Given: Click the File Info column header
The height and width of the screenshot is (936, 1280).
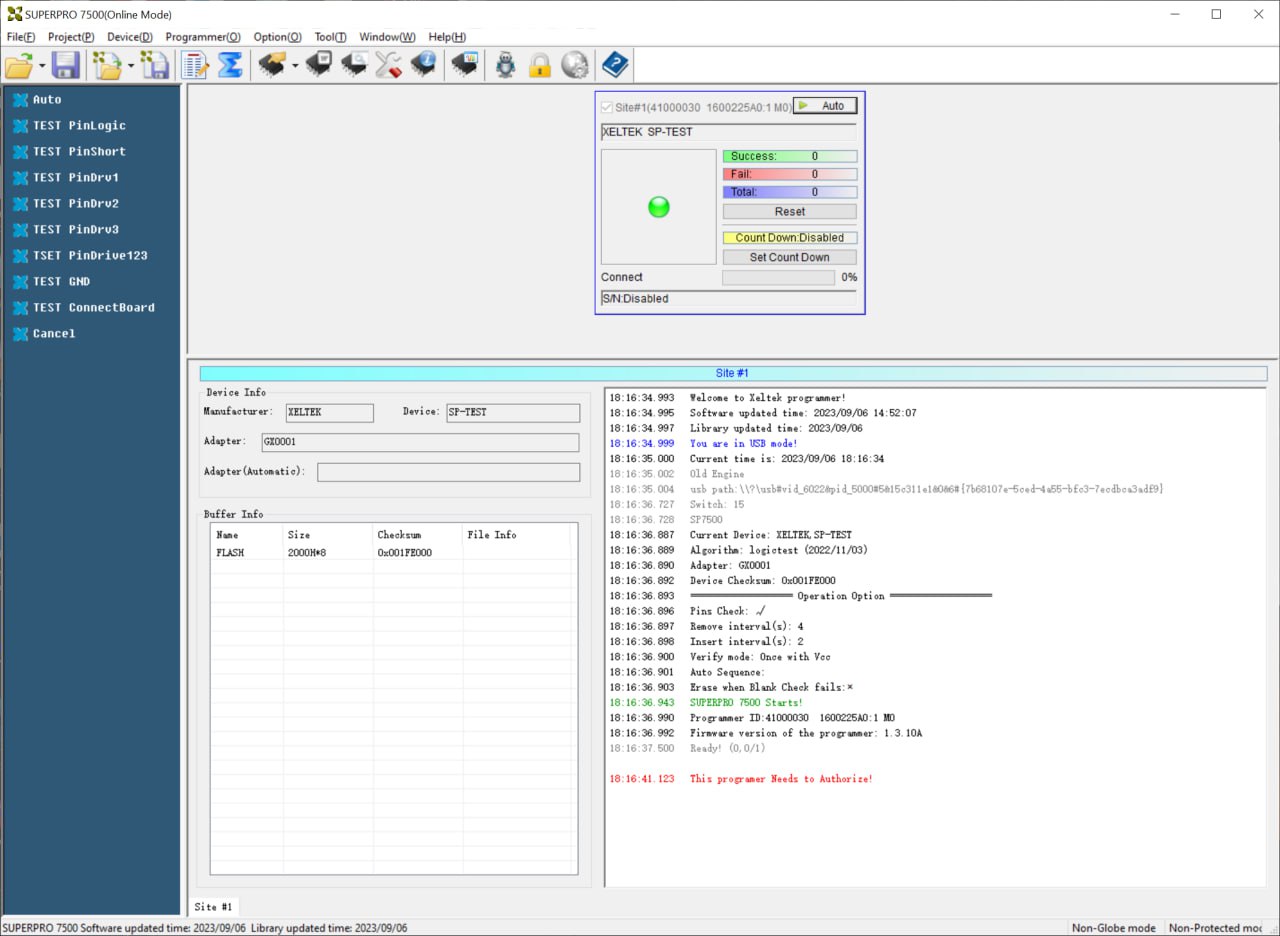Looking at the screenshot, I should click(516, 535).
